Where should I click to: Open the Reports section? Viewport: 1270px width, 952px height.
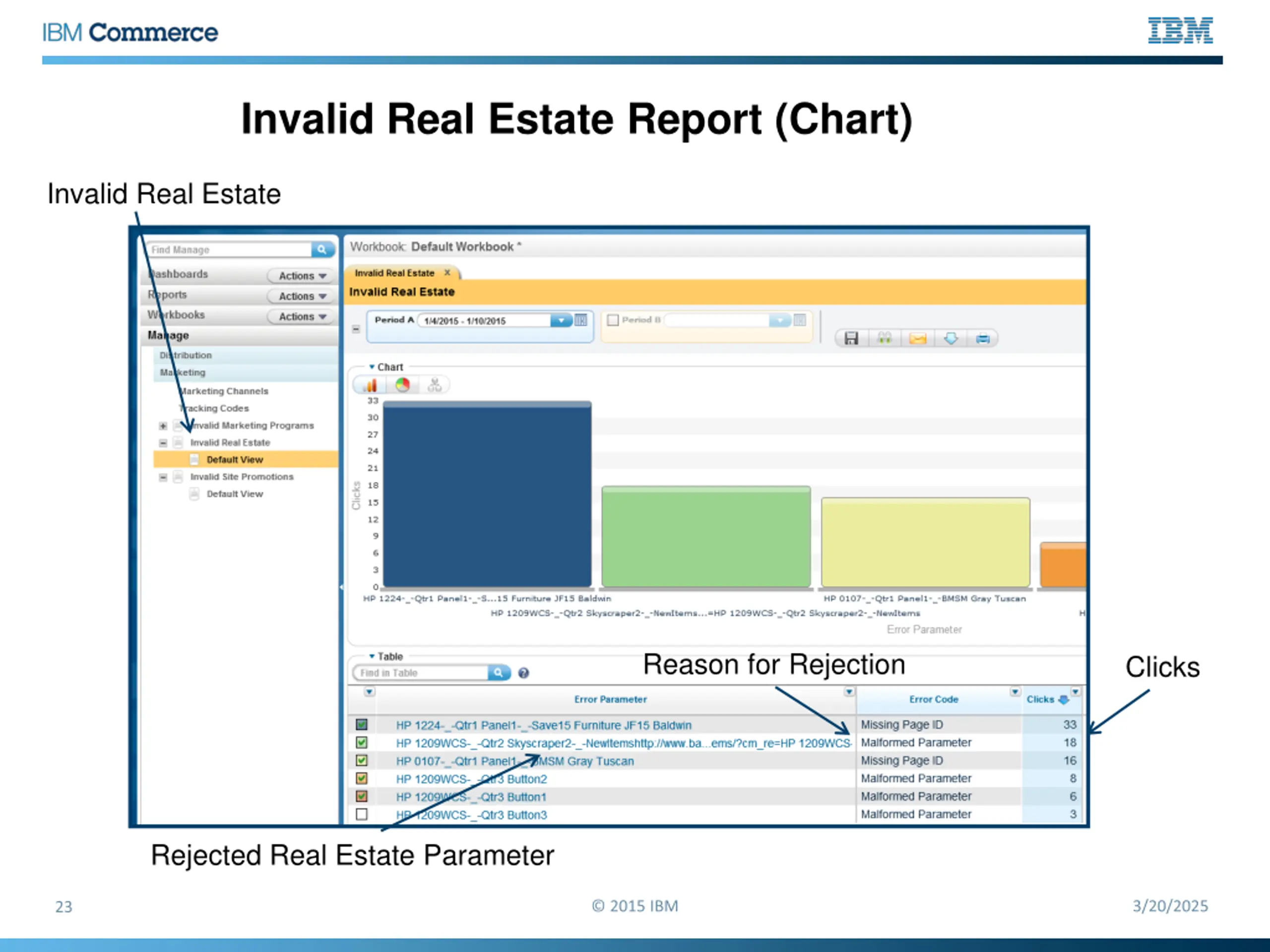point(167,295)
